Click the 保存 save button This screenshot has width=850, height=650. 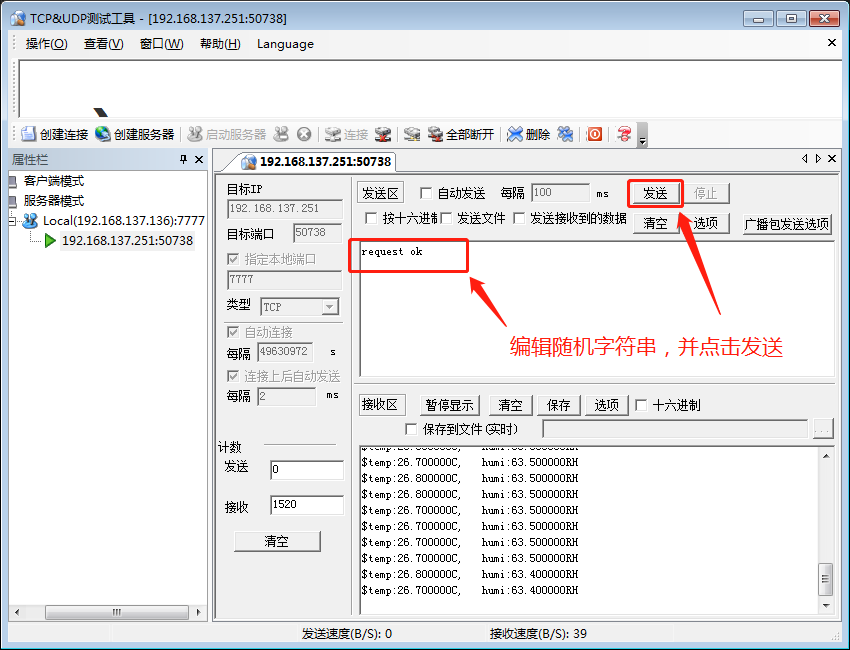558,405
